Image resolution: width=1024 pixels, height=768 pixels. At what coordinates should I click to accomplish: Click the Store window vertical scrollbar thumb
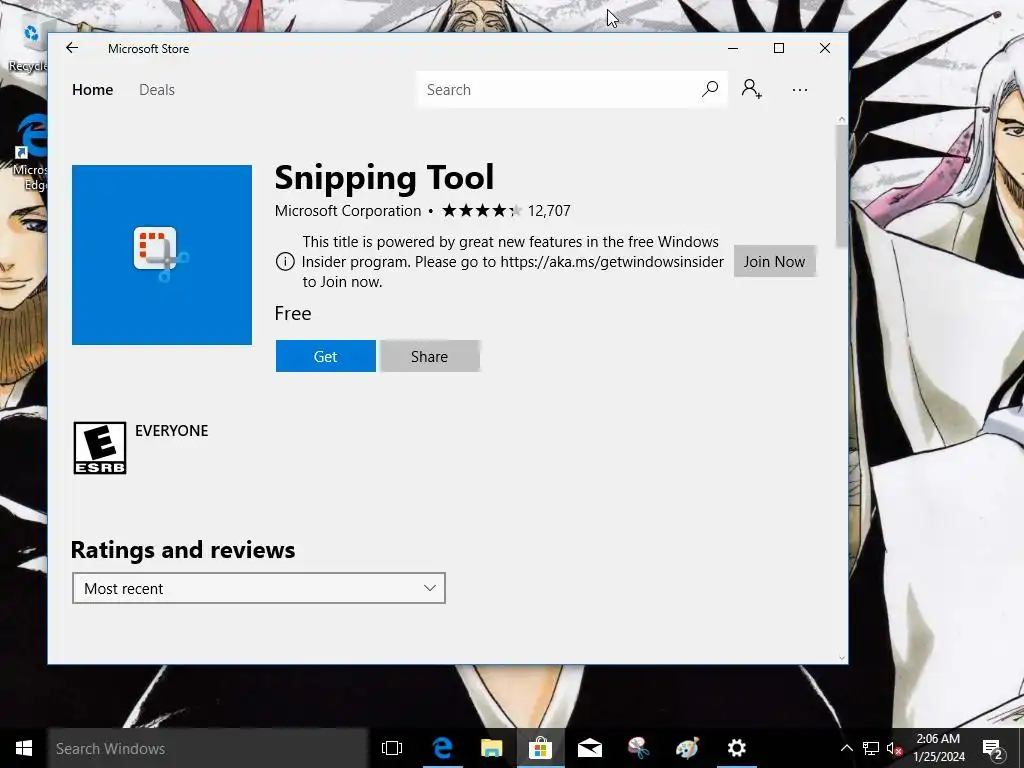[x=841, y=187]
